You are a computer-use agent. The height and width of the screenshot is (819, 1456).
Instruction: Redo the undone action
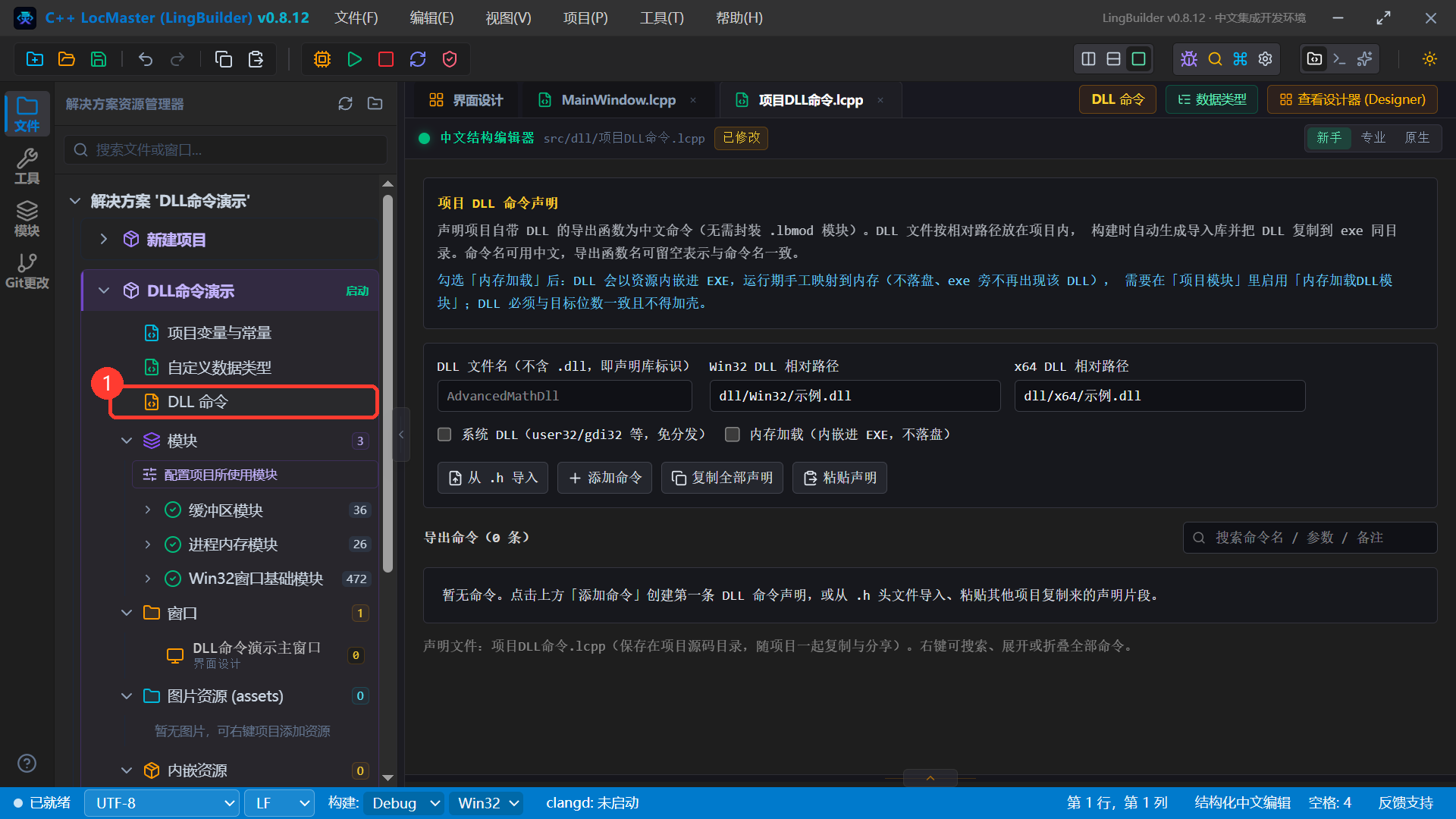(177, 59)
